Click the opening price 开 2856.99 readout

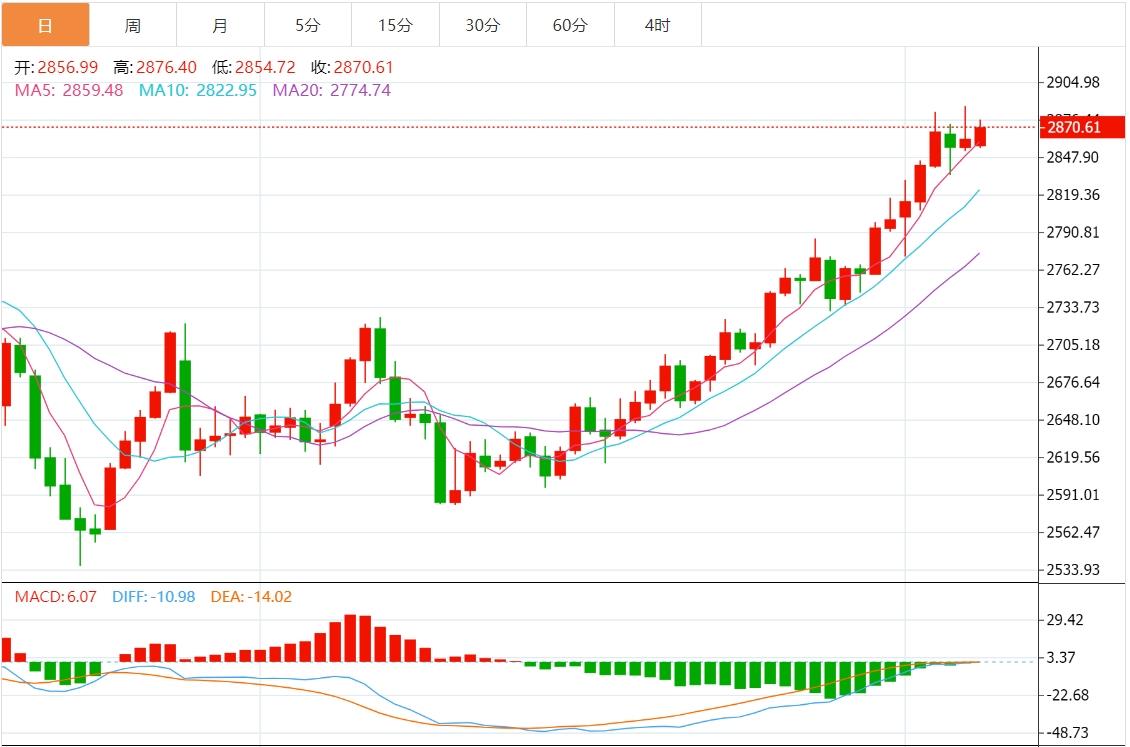click(57, 68)
